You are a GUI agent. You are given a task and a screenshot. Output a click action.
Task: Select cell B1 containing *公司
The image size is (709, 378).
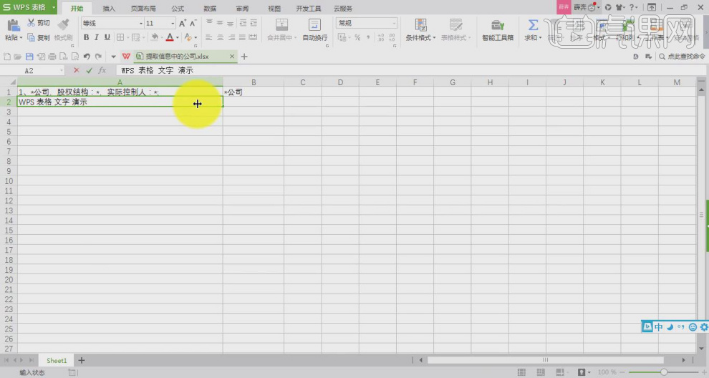pos(253,92)
